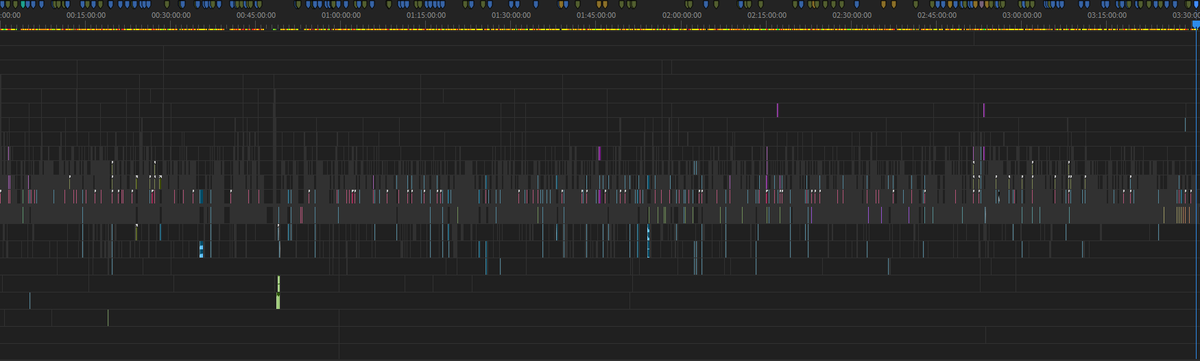
Task: Jump to 00:15:00:00 on the time ruler
Action: [x=87, y=15]
